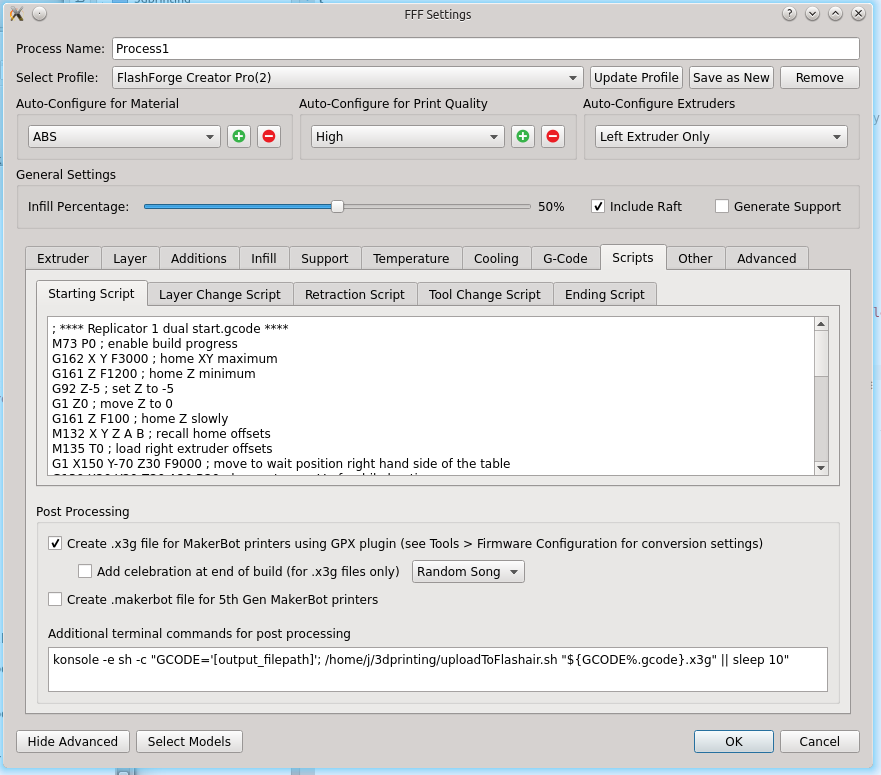Click the line 'G92 Z-5 ; set Z to -5'
The height and width of the screenshot is (775, 881).
point(113,388)
